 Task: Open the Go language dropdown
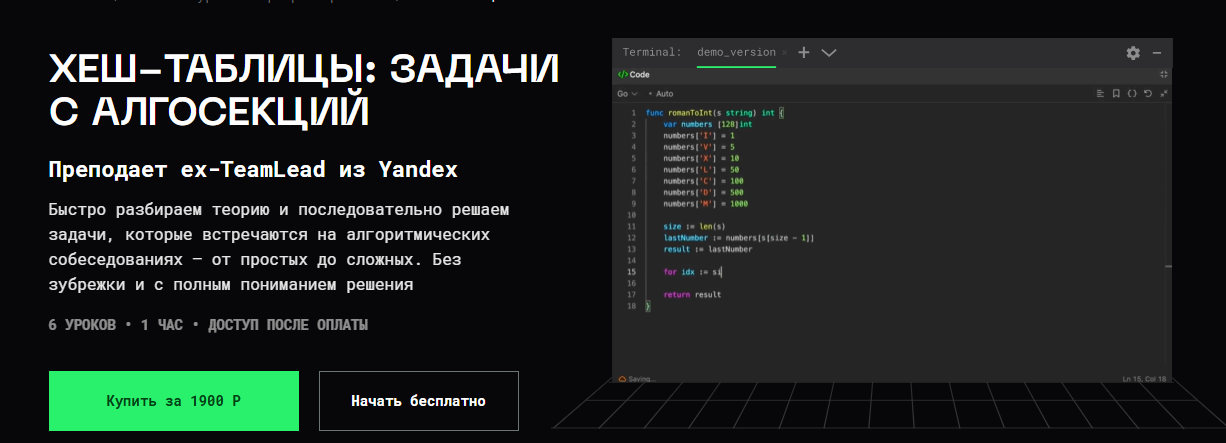pos(626,93)
